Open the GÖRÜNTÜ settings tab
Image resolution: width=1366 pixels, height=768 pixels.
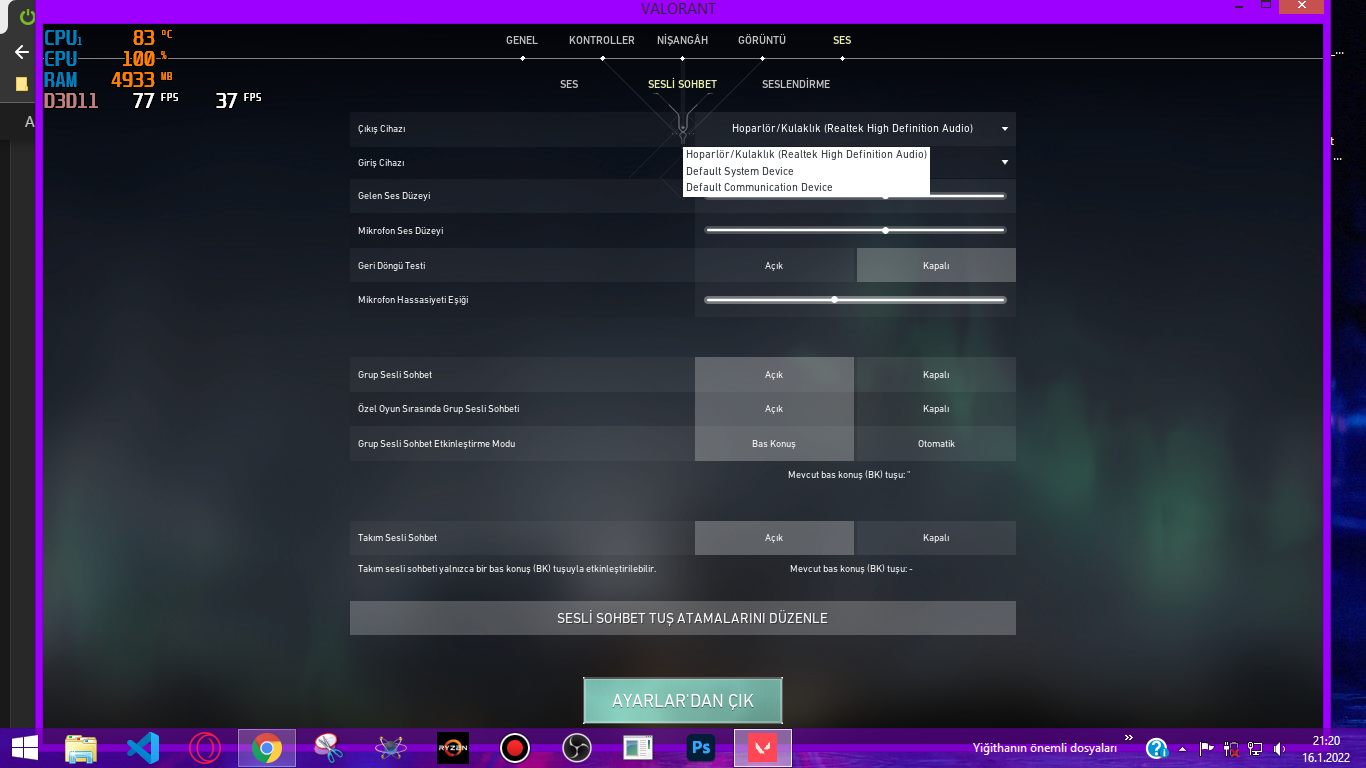click(762, 41)
